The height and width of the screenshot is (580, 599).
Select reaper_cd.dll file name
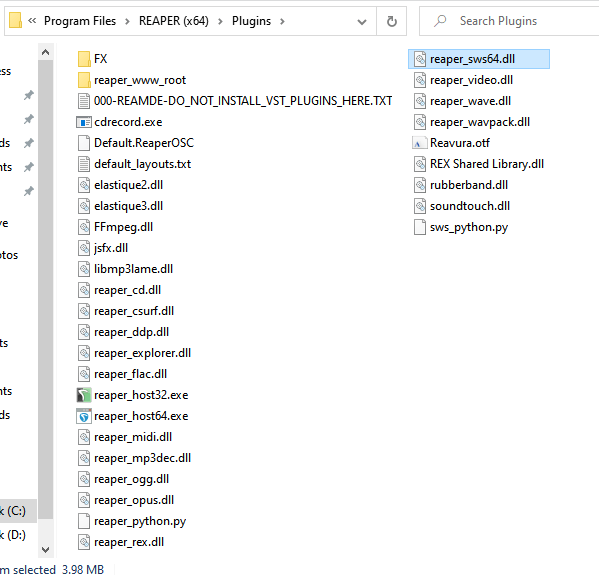point(128,290)
